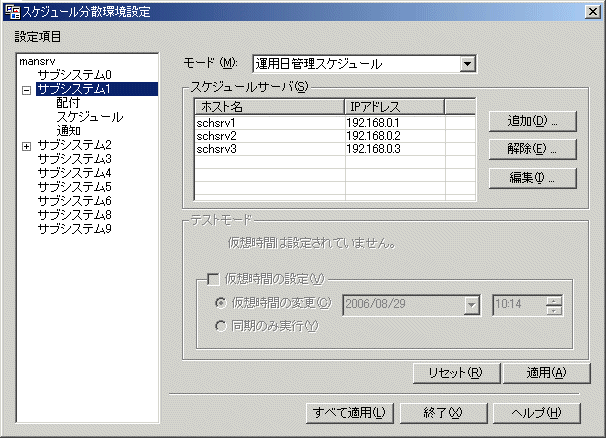Screen dimensions: 606x438
Task: Select 通知 tree item
Action: (68, 131)
